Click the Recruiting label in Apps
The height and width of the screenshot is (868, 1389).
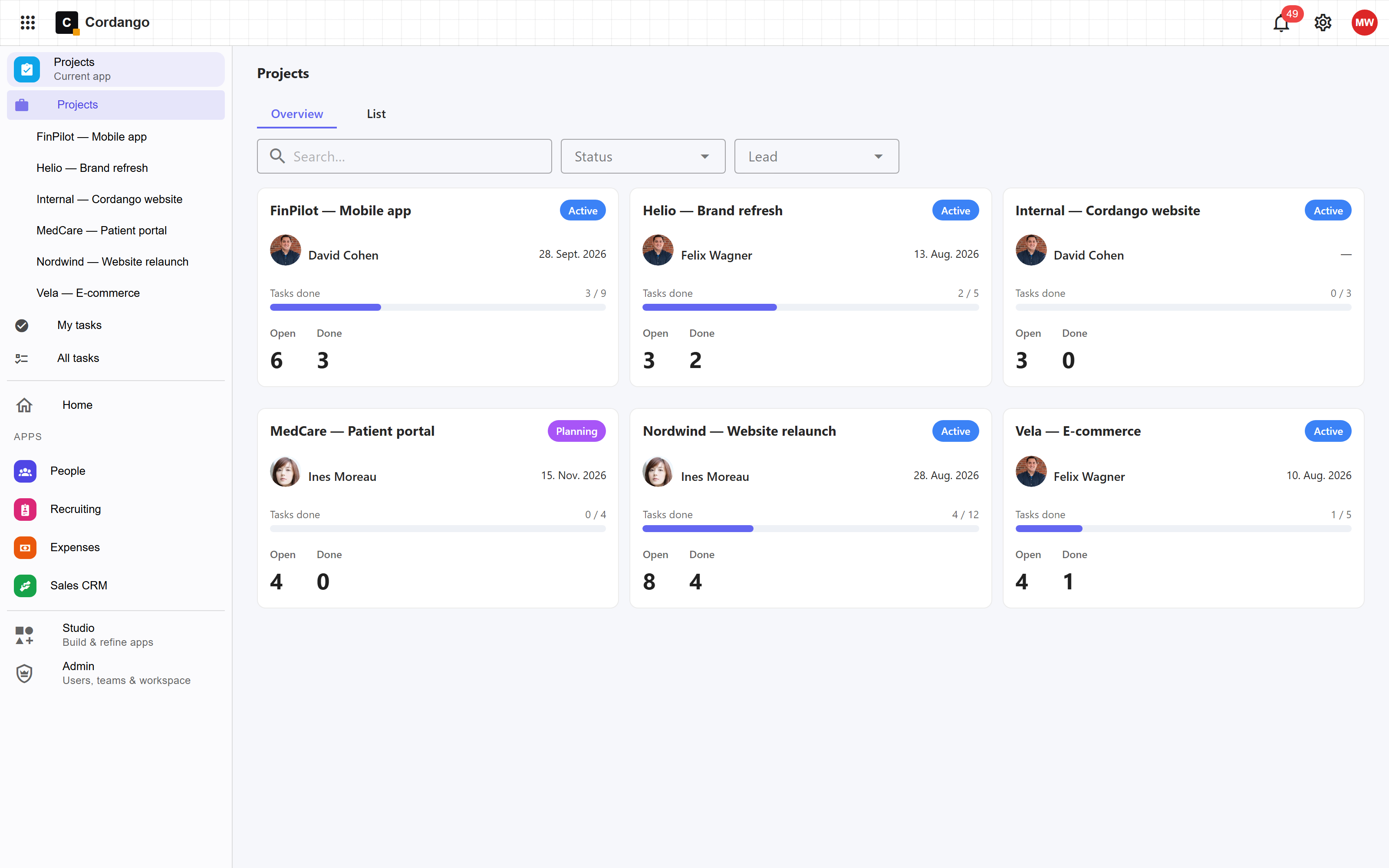click(76, 509)
